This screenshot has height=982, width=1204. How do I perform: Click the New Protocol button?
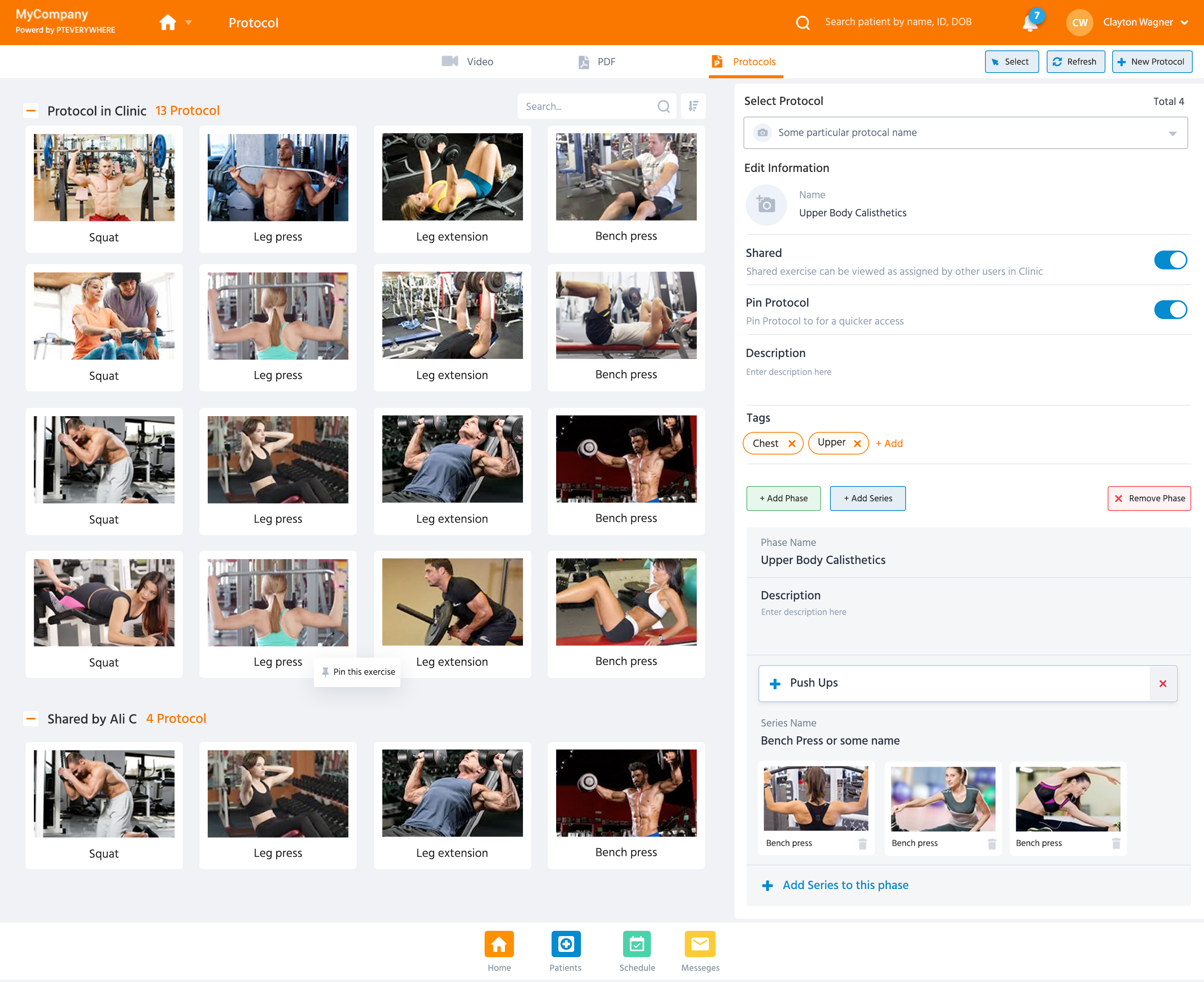pos(1151,62)
